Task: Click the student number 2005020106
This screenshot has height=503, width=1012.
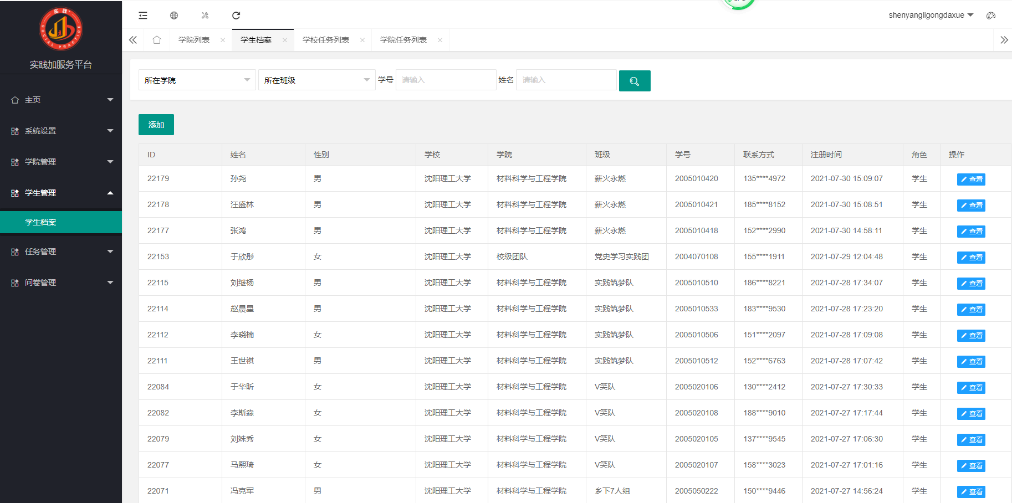Action: (696, 387)
